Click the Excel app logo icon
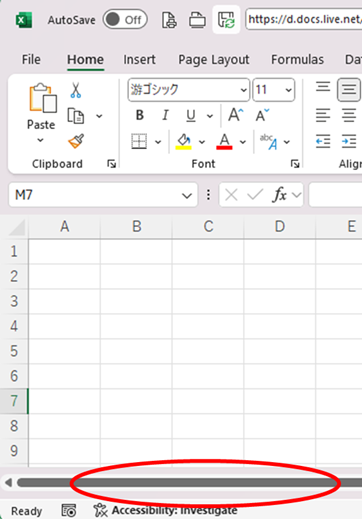362x519 pixels. 24,20
